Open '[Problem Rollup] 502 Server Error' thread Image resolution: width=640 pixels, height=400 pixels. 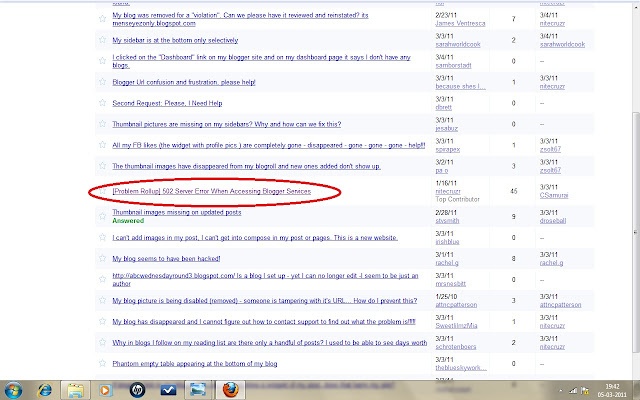pyautogui.click(x=211, y=191)
